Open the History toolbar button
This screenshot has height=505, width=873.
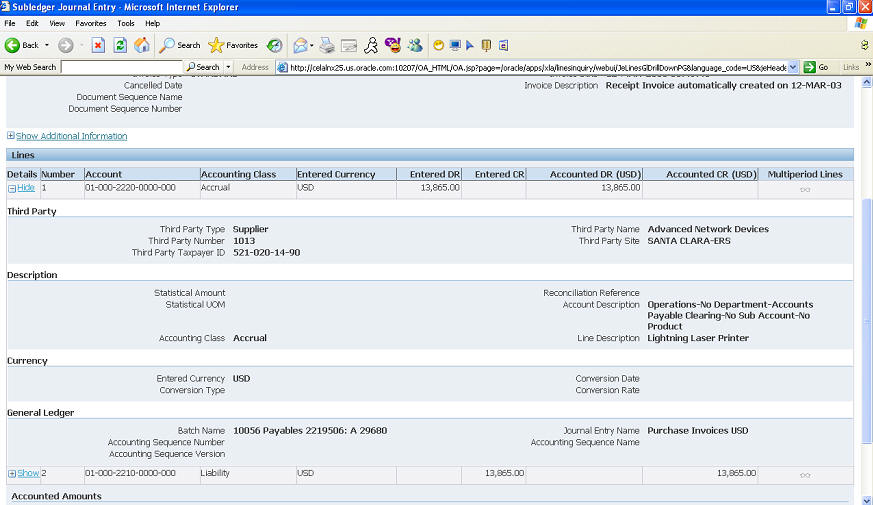[274, 45]
